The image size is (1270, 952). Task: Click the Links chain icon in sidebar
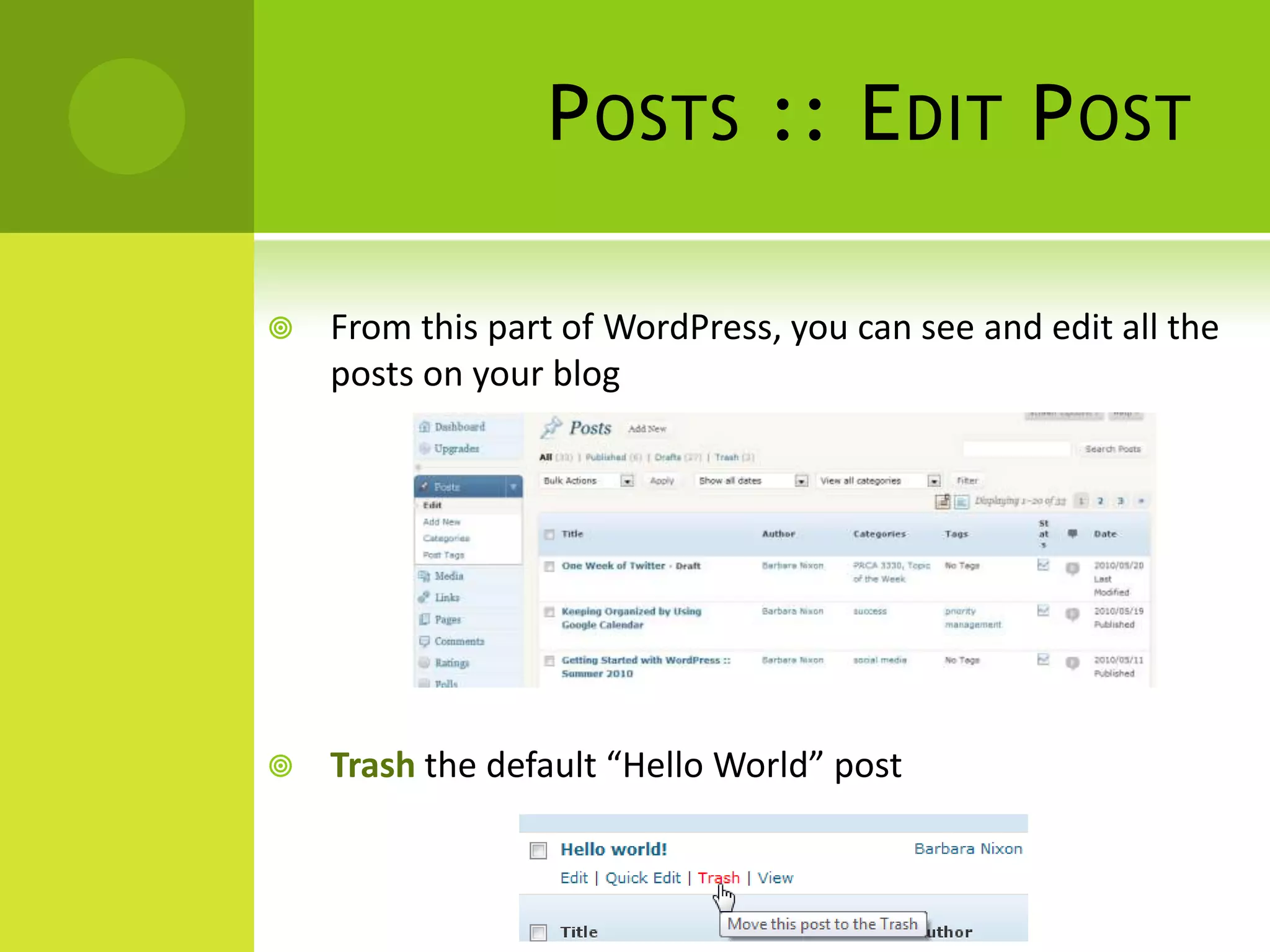[x=424, y=597]
